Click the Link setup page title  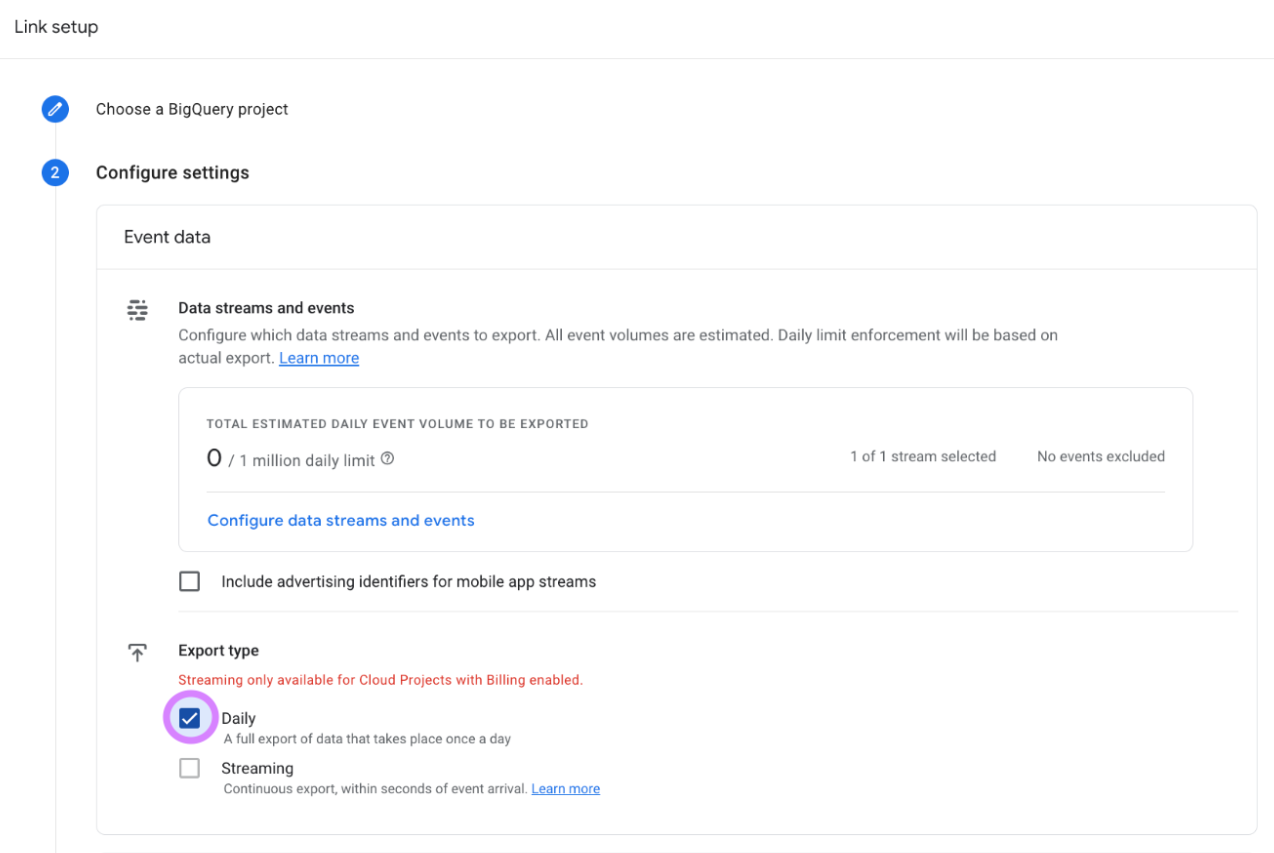pos(56,27)
